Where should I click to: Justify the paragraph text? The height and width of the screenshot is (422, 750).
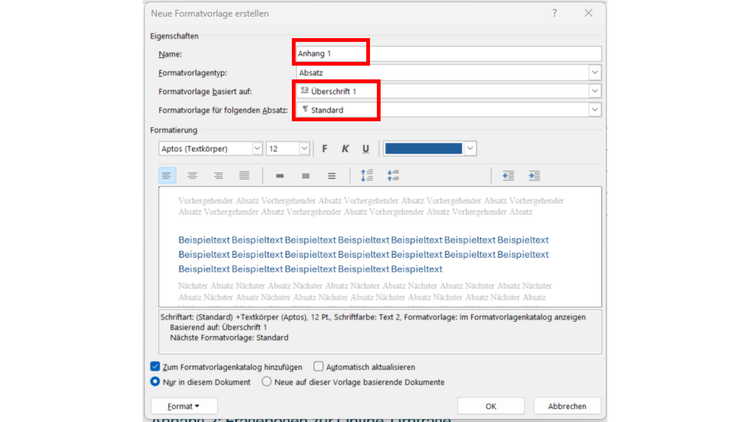pyautogui.click(x=244, y=176)
